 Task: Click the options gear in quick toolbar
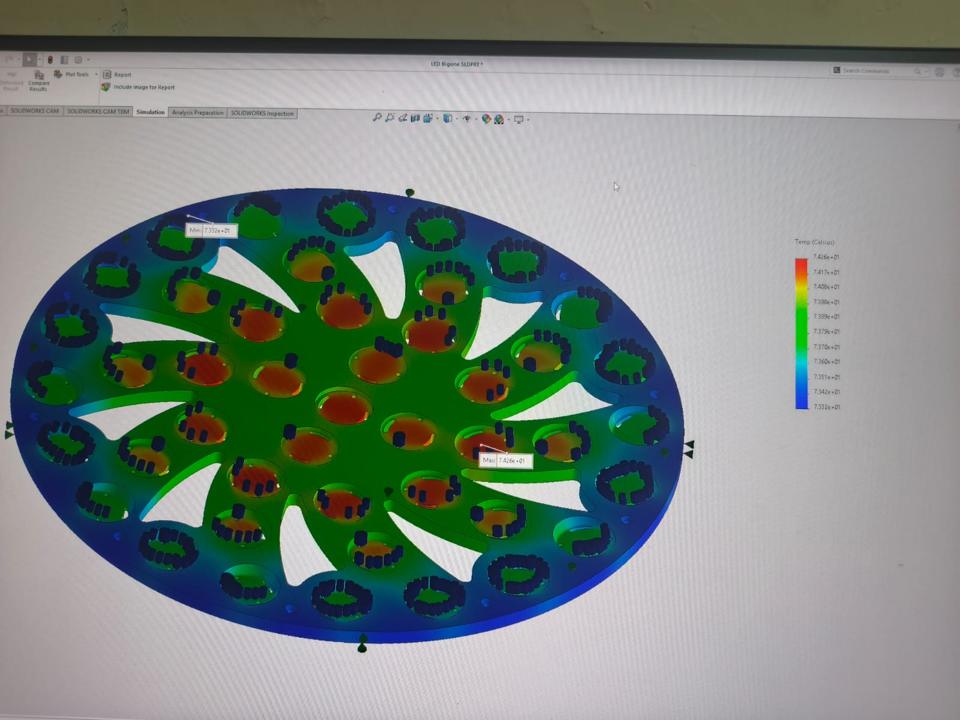[x=78, y=60]
